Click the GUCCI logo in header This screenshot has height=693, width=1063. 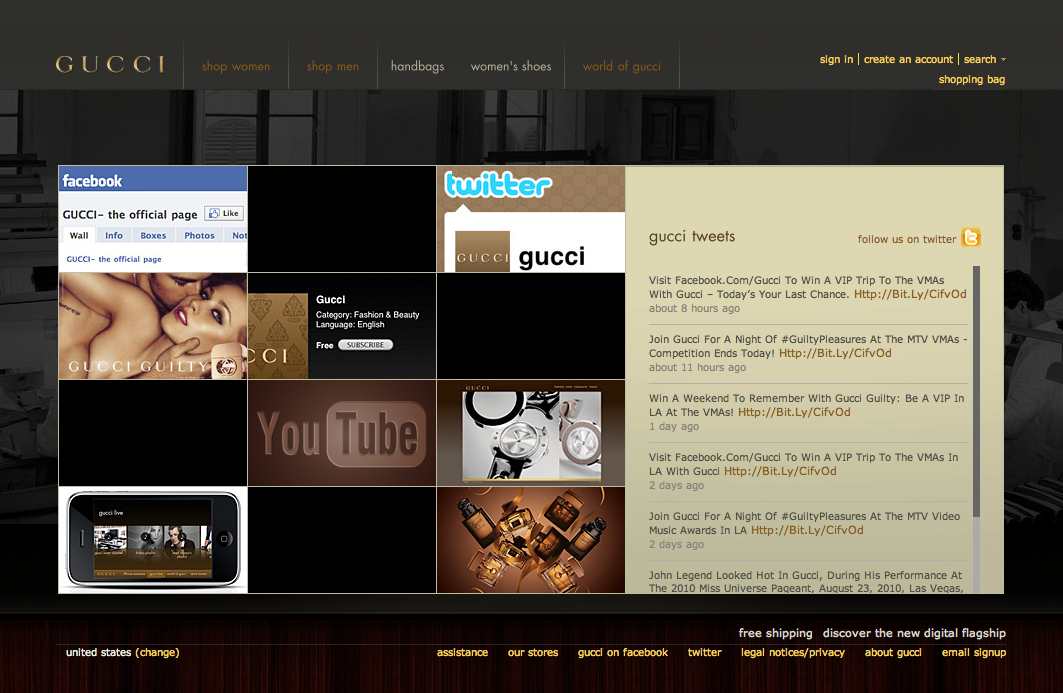pos(110,64)
